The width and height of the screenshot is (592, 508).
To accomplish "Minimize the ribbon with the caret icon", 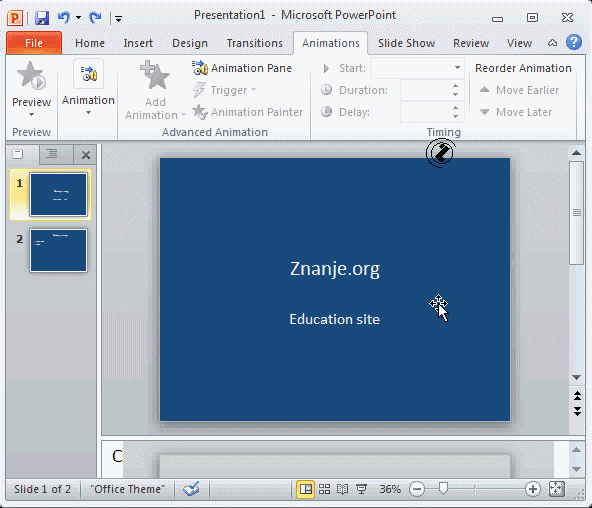I will [552, 43].
